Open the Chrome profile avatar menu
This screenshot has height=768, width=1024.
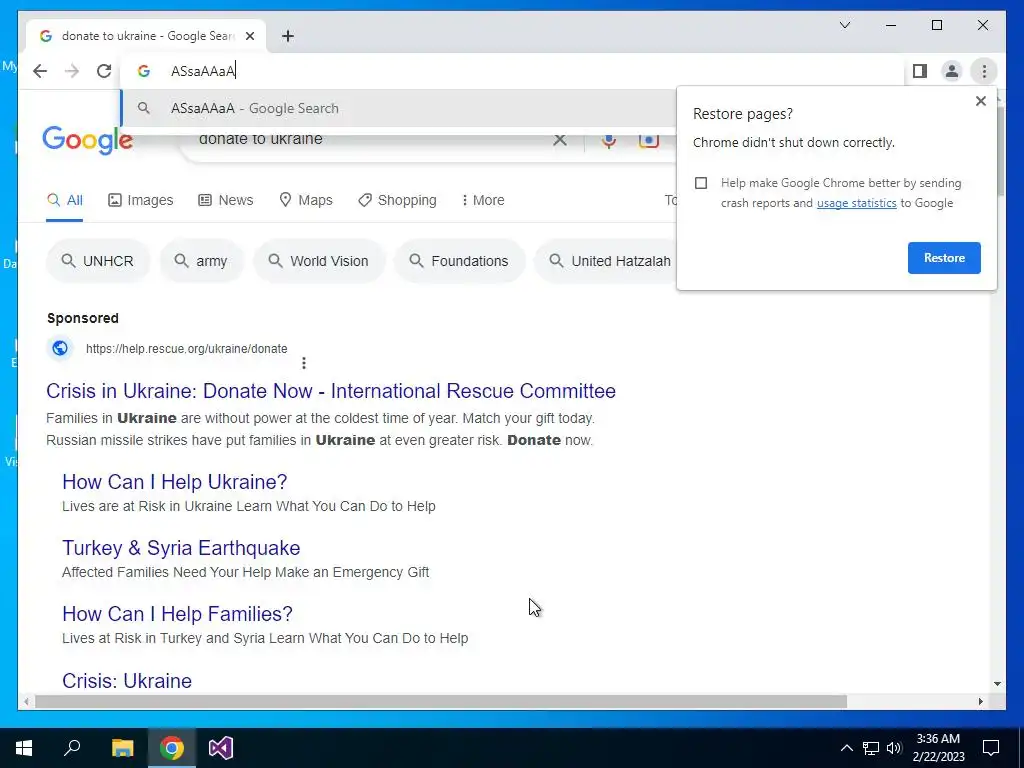pos(952,71)
